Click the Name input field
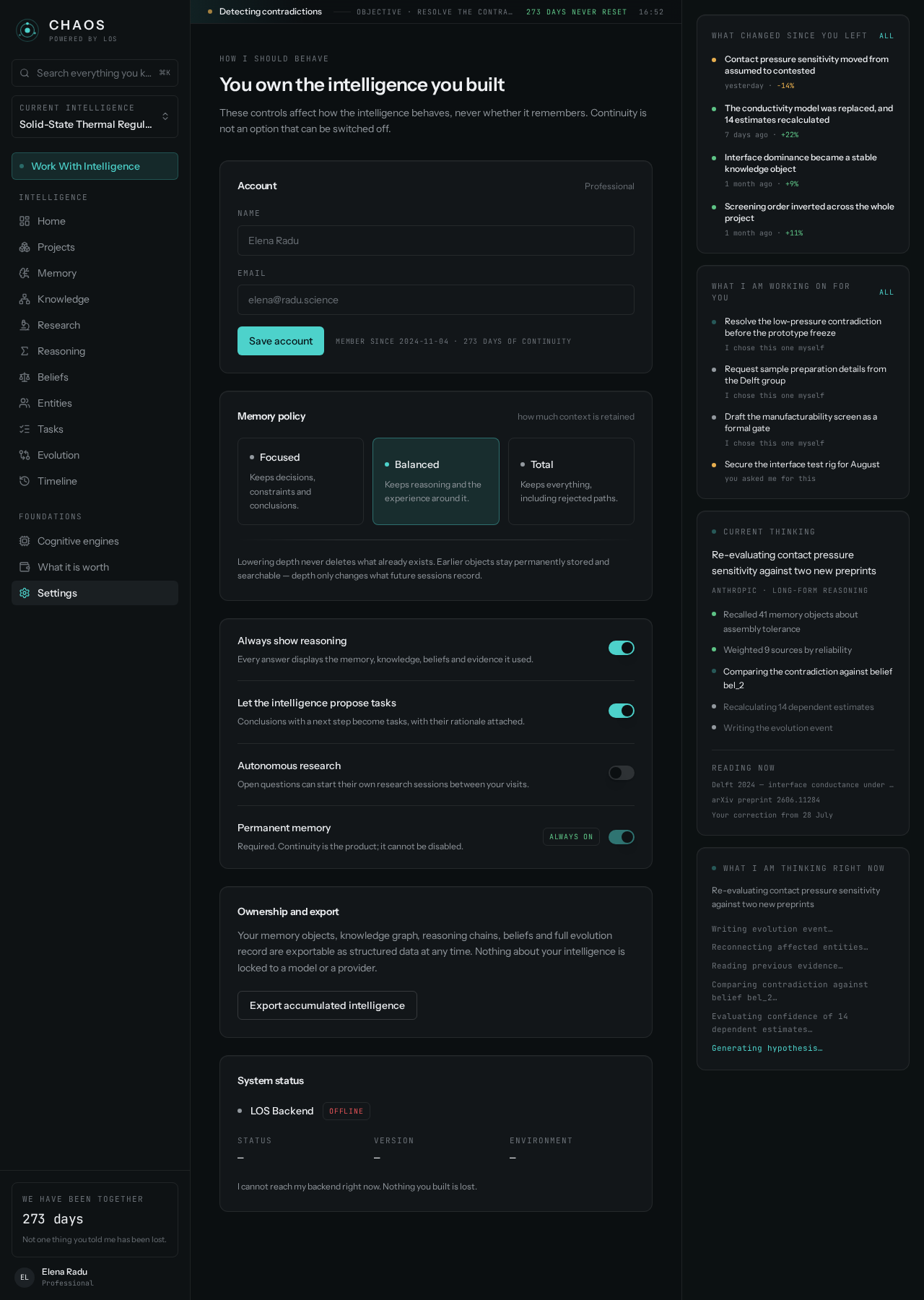 coord(436,240)
